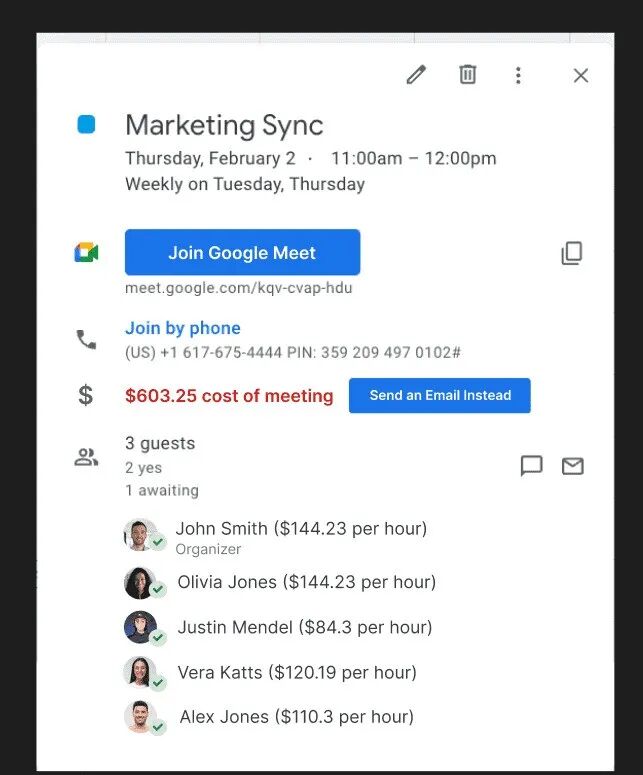Click John Smith's avatar
Viewport: 643px width, 775px height.
click(x=141, y=535)
